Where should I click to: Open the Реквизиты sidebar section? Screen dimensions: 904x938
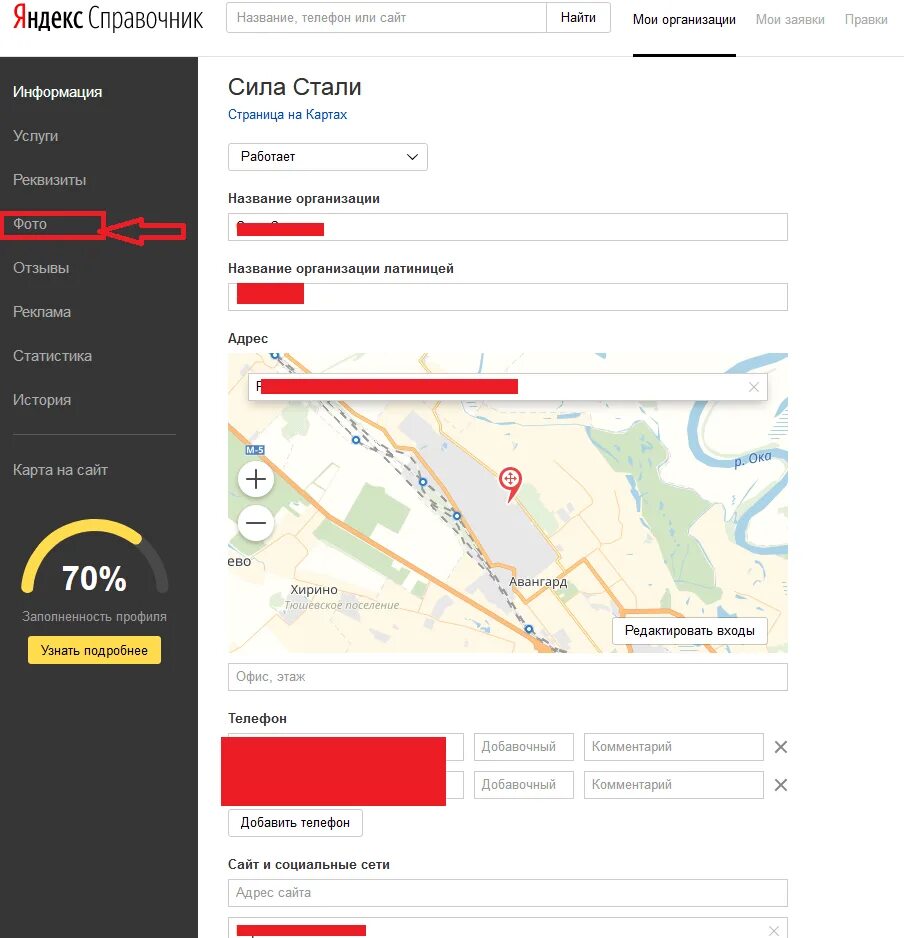tap(50, 180)
